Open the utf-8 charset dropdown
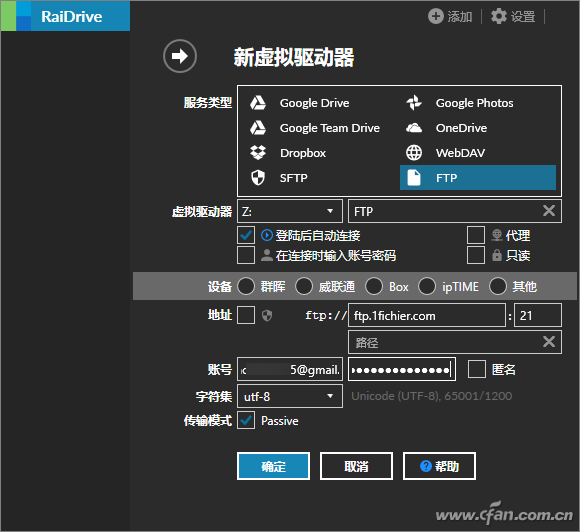 tap(290, 396)
